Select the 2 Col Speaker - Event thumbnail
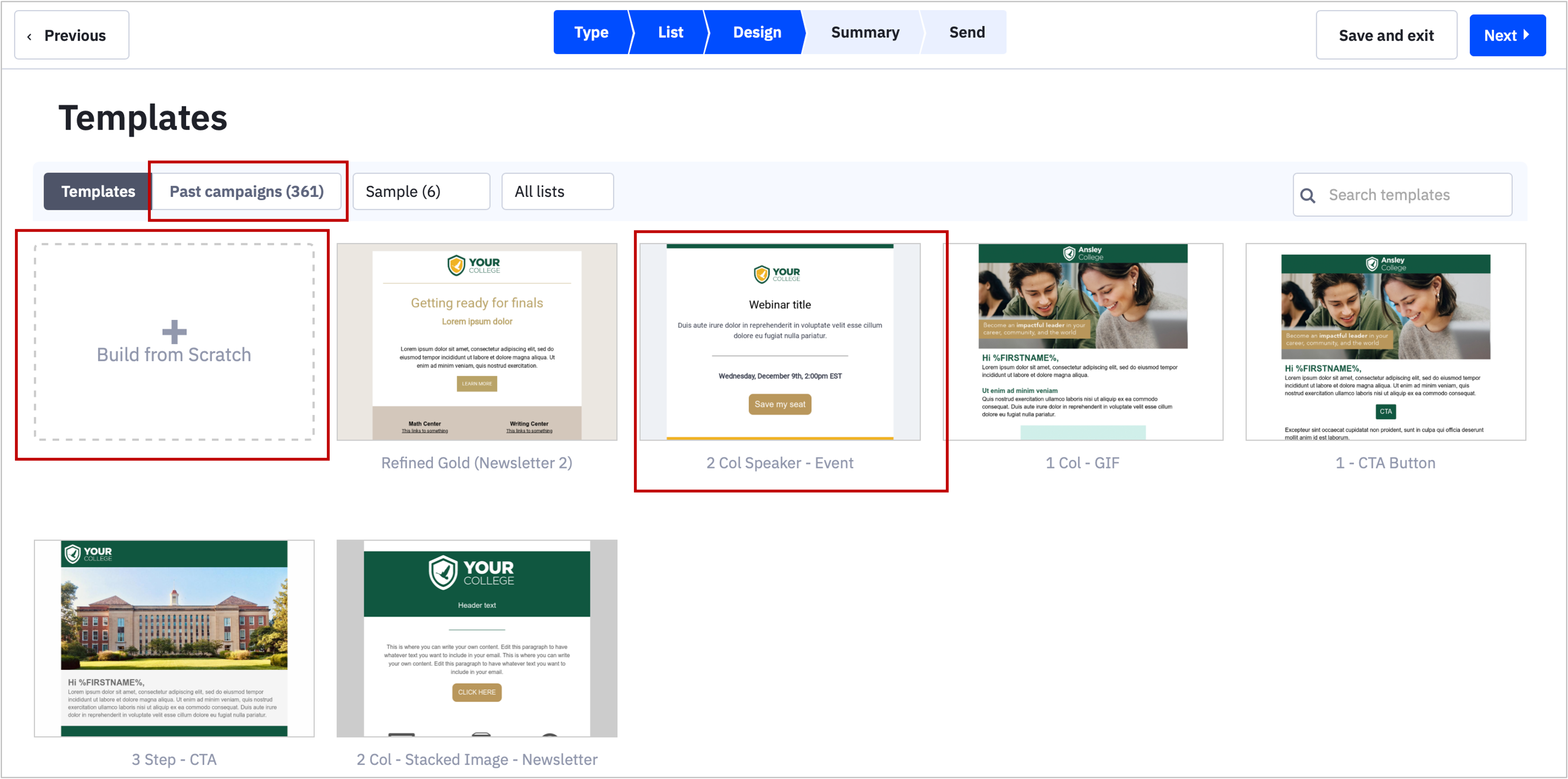The width and height of the screenshot is (1568, 779). (x=780, y=342)
